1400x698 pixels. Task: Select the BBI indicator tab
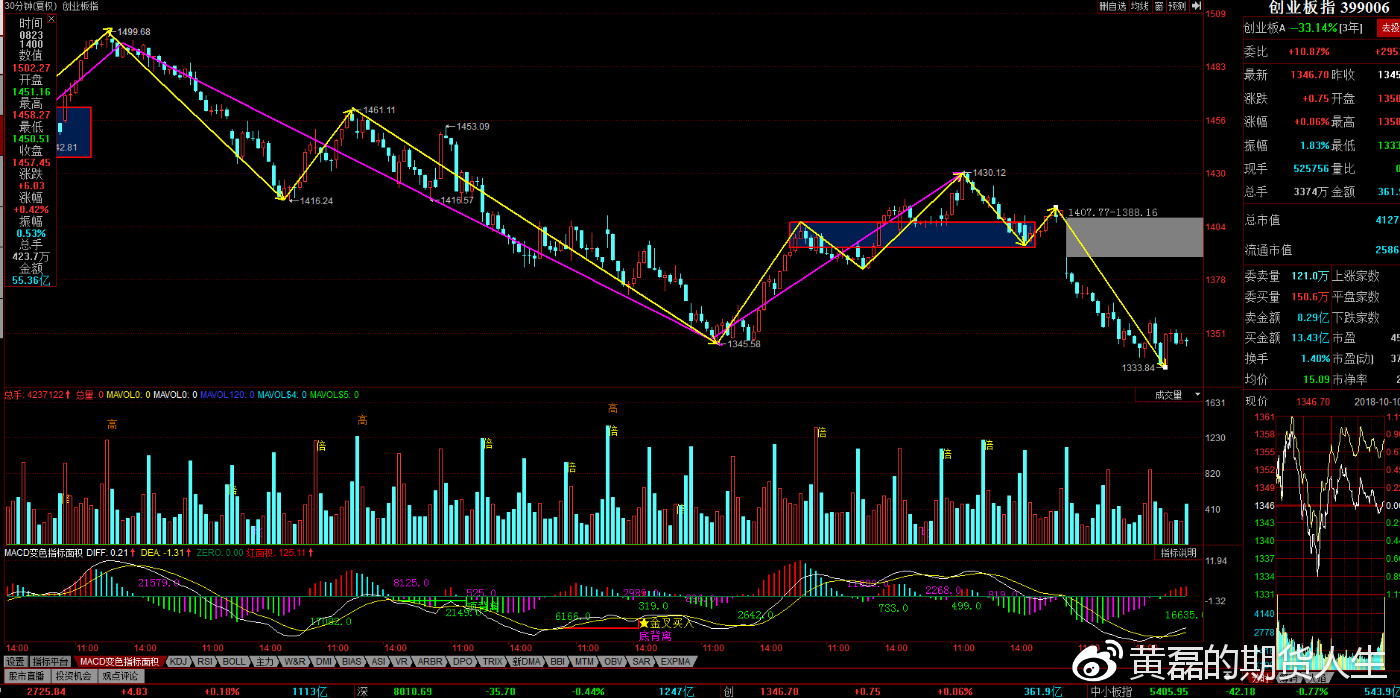point(557,661)
